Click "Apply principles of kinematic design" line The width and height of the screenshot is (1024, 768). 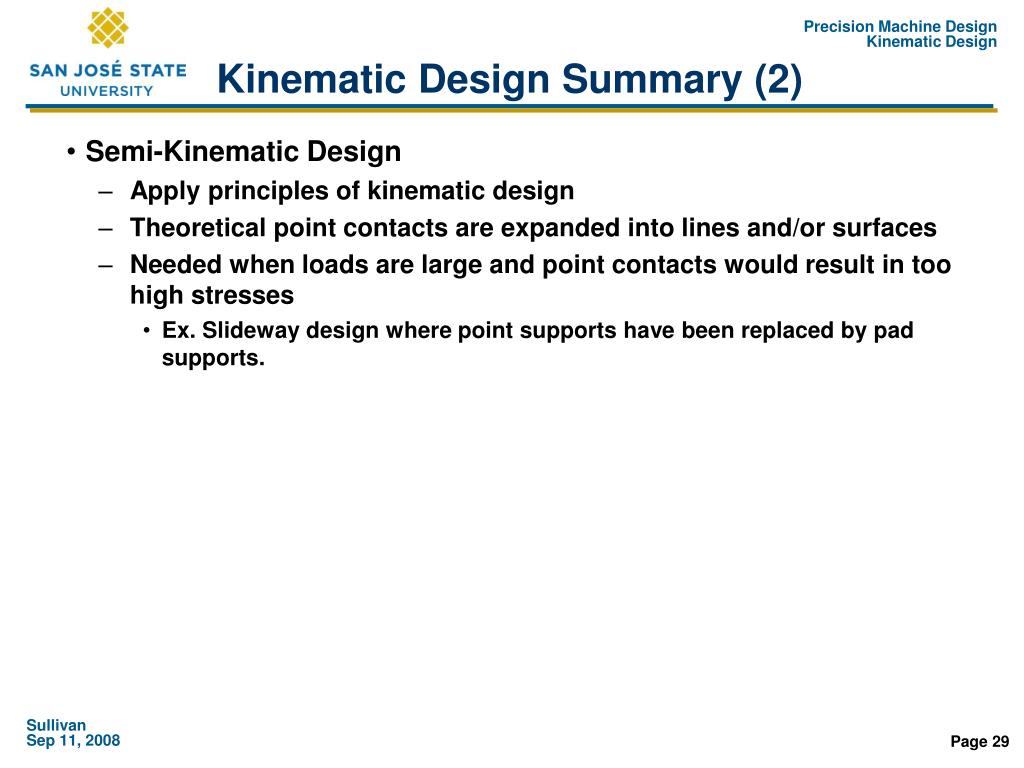click(x=352, y=191)
